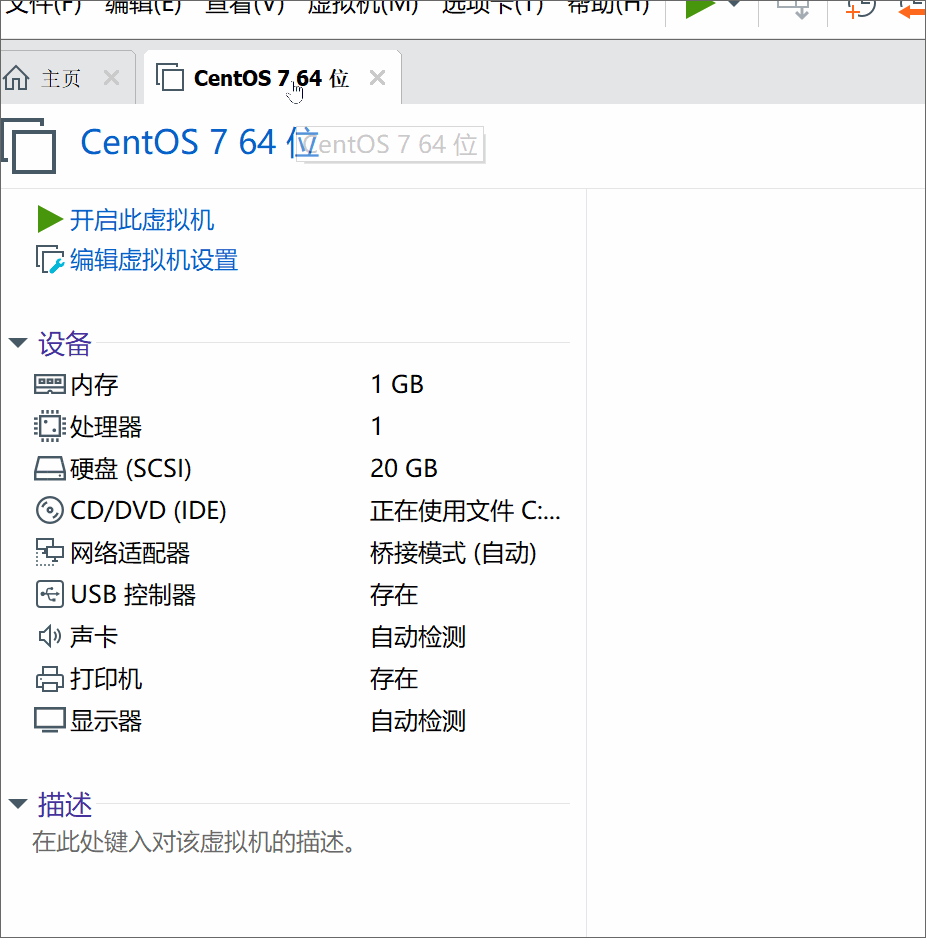Image resolution: width=926 pixels, height=938 pixels.
Task: Click the 正在使用文件 C:... value
Action: (x=465, y=511)
